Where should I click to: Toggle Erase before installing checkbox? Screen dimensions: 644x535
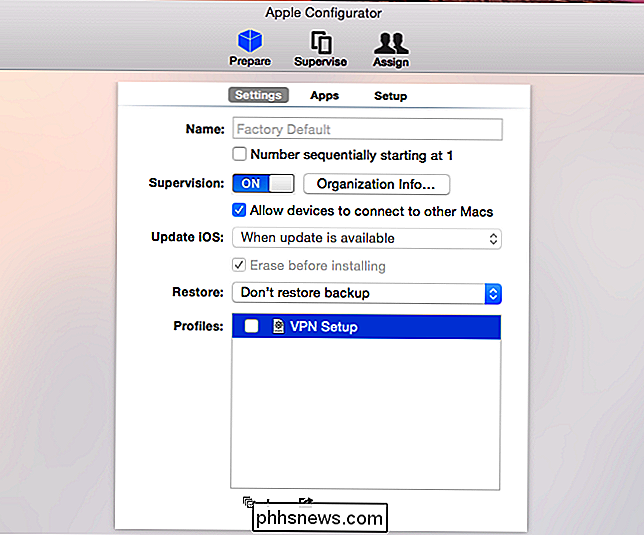tap(239, 265)
